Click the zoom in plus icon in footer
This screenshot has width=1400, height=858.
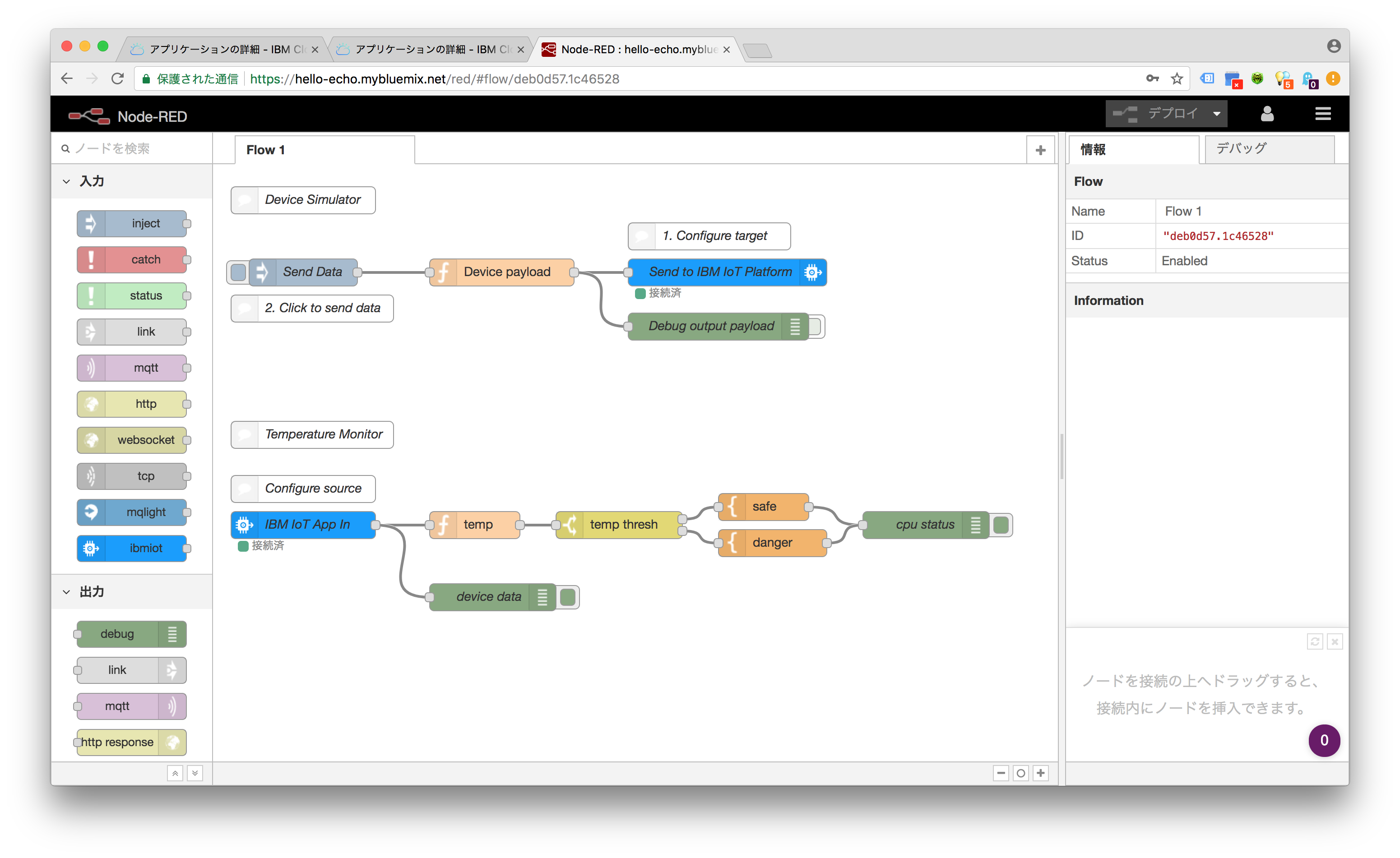[1040, 773]
